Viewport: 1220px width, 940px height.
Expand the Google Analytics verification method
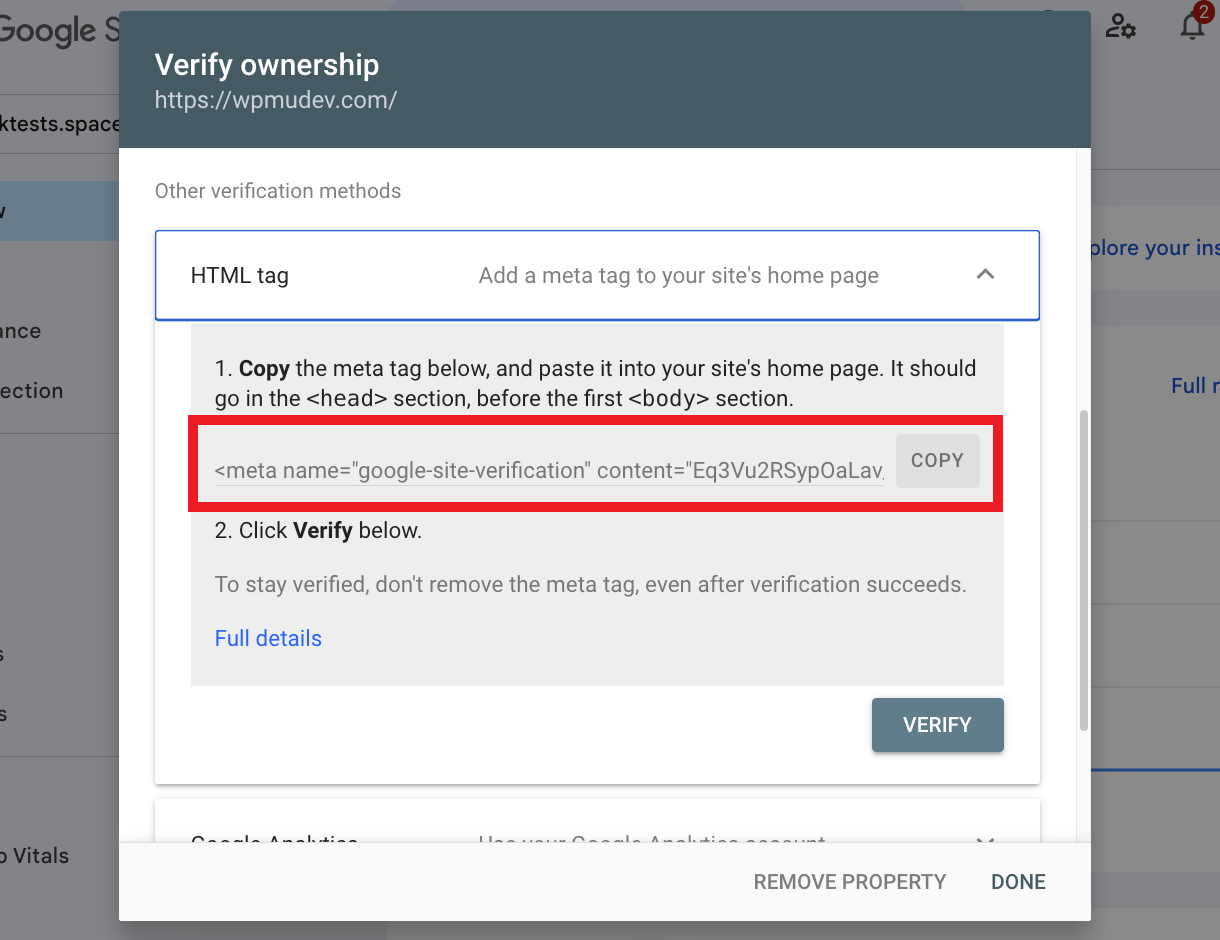[x=985, y=843]
